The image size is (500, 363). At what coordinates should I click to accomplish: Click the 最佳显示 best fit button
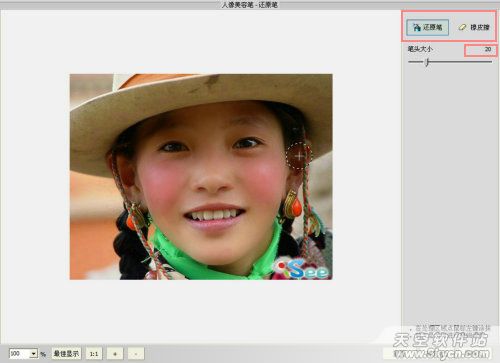(x=66, y=353)
